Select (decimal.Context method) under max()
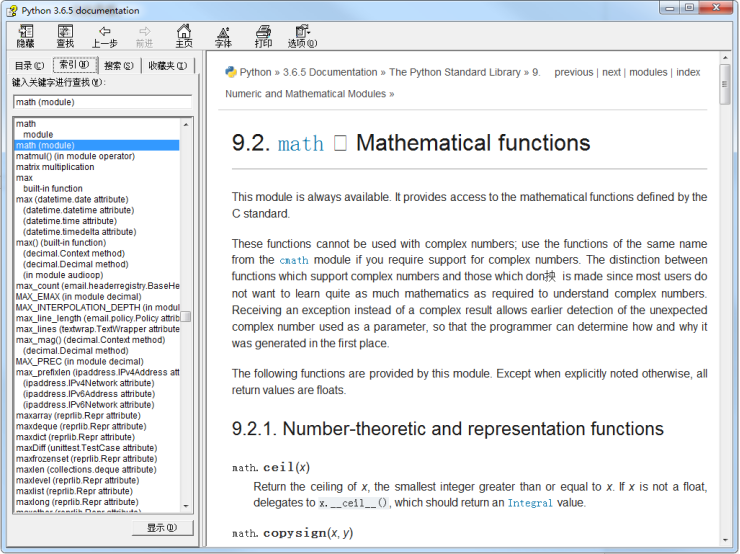The width and height of the screenshot is (740, 554). (x=74, y=253)
